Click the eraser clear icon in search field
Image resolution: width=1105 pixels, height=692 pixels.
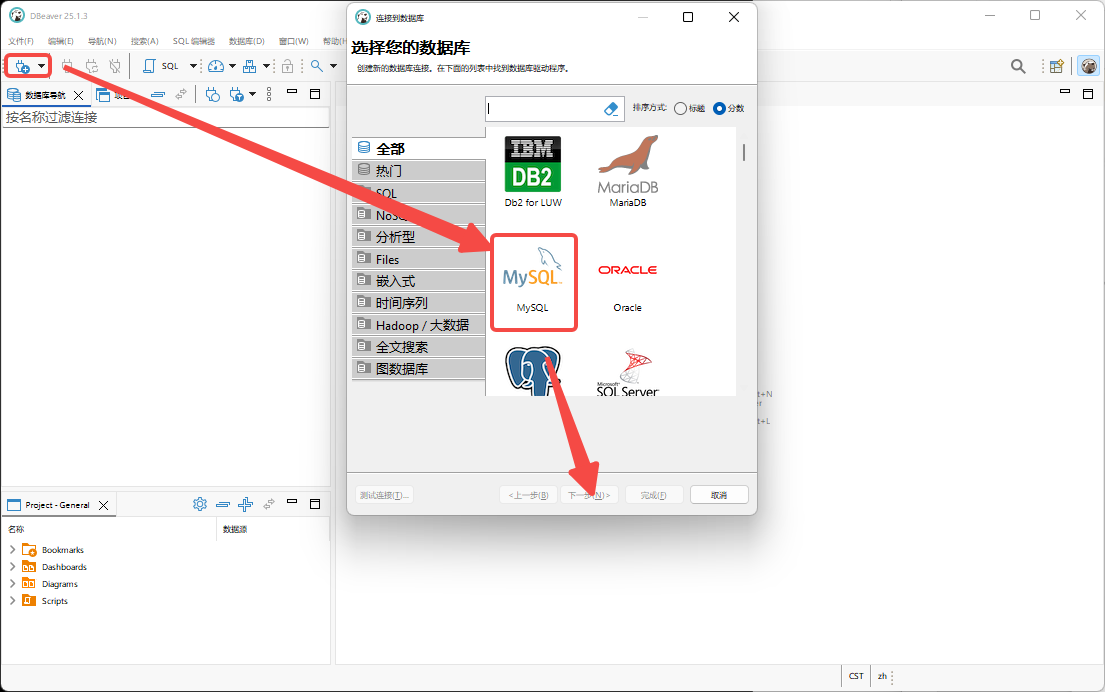611,109
